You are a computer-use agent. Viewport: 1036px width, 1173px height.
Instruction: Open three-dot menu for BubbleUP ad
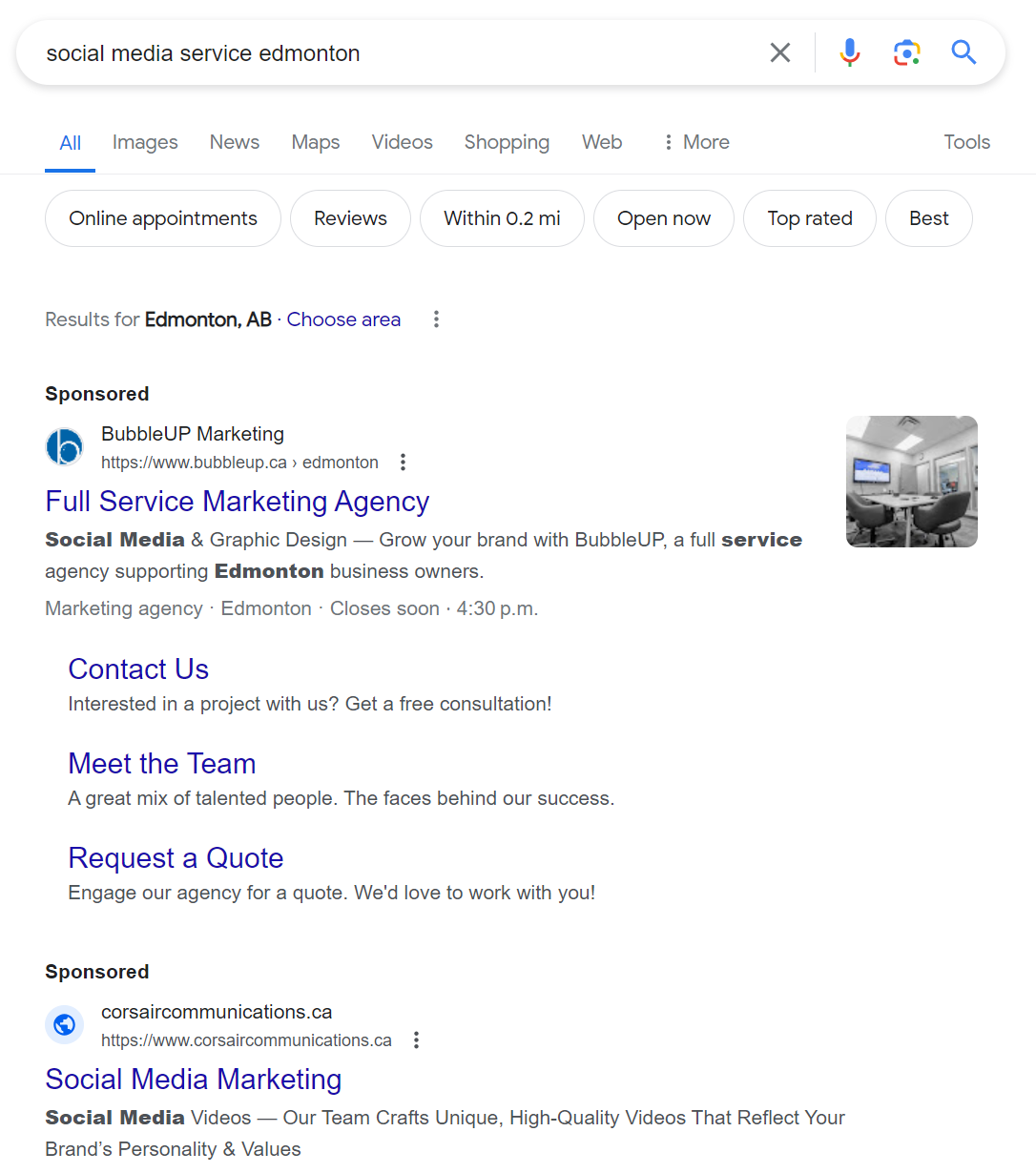pos(403,463)
